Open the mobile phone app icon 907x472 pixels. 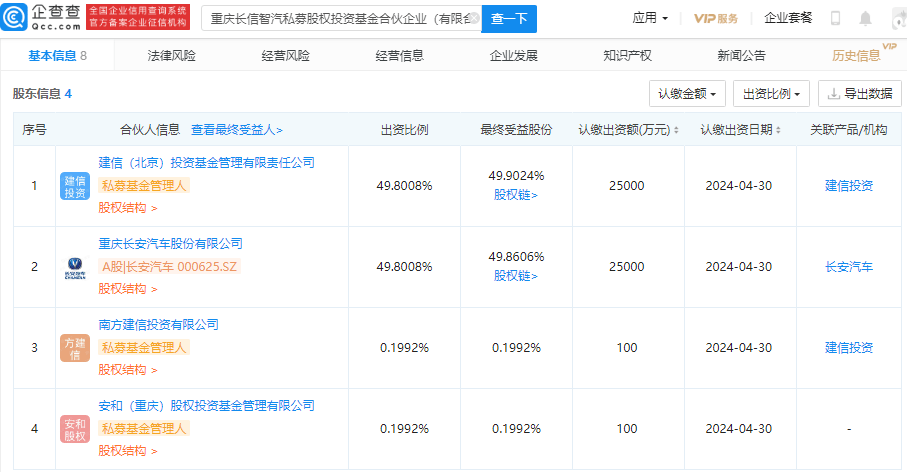point(836,18)
